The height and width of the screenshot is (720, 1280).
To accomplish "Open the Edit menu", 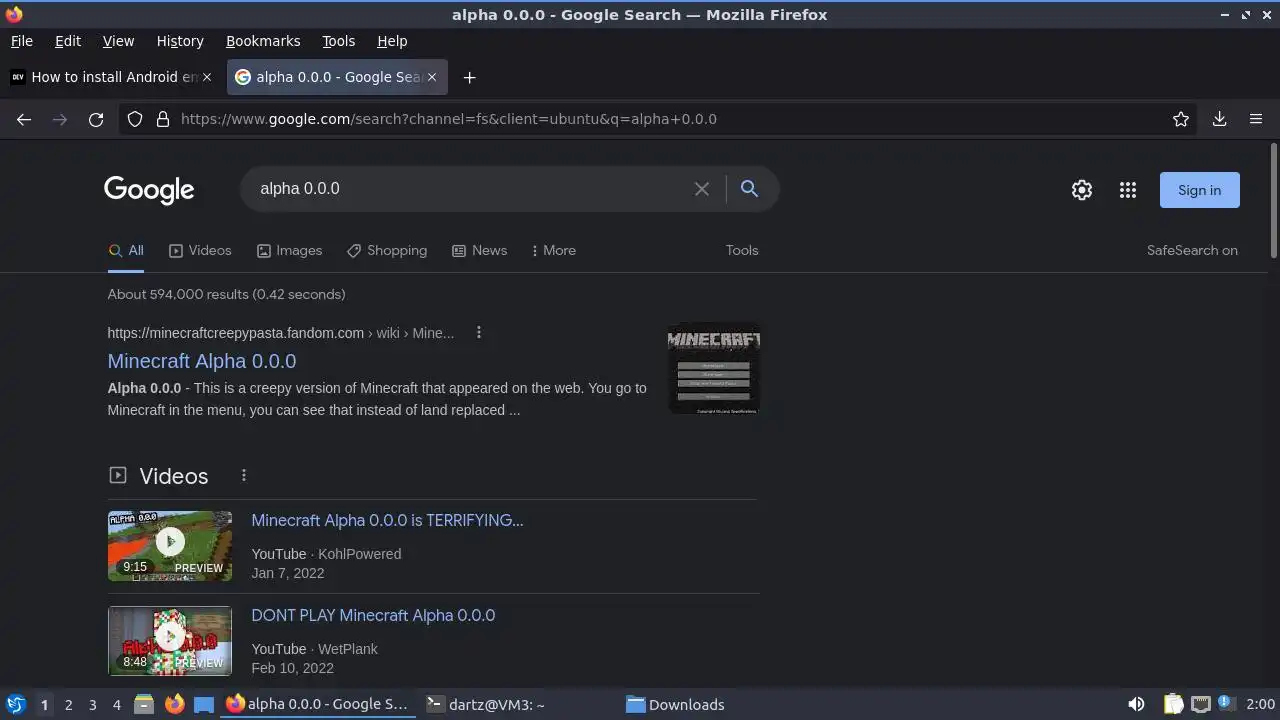I will [x=68, y=41].
